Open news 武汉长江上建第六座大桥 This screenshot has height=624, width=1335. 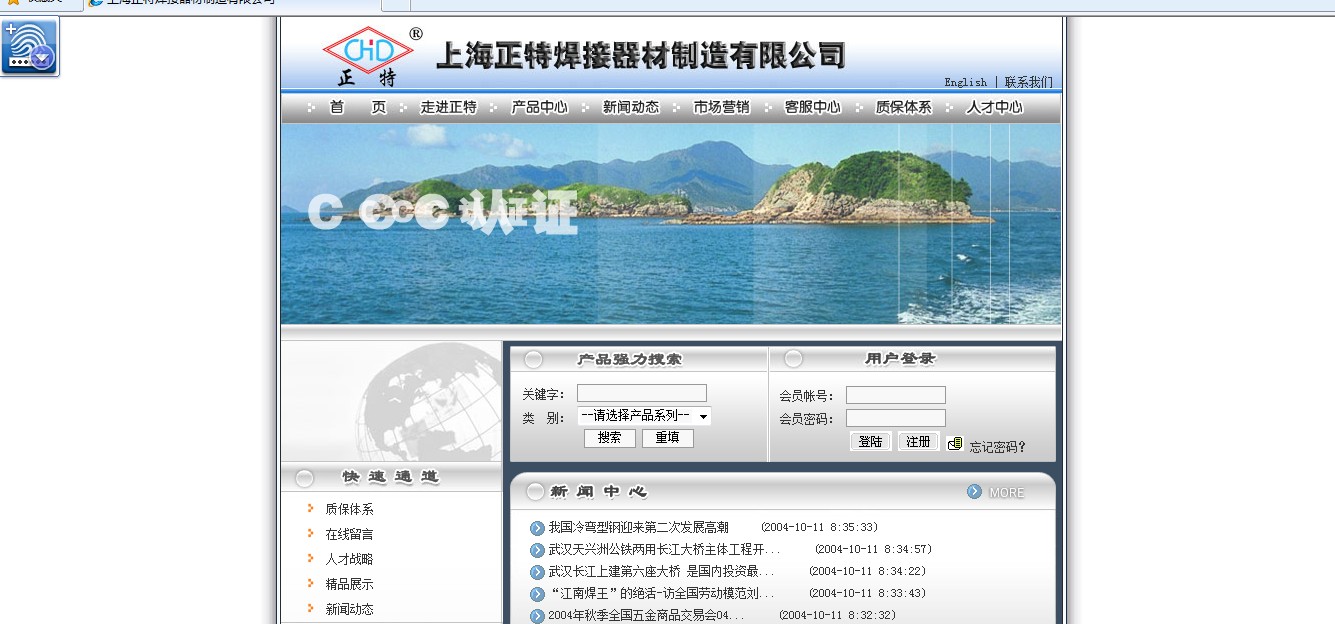coord(661,571)
